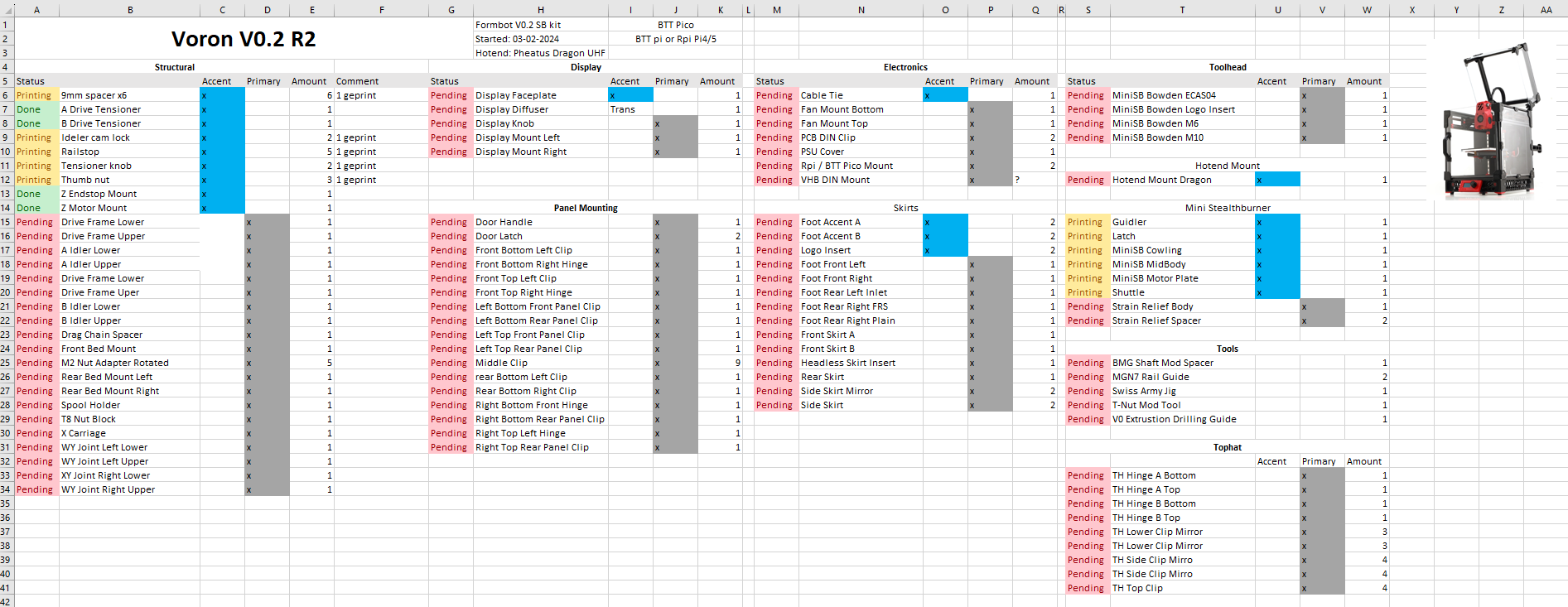The height and width of the screenshot is (607, 1568).
Task: Select the 'Guidler' cell
Action: click(x=1182, y=222)
